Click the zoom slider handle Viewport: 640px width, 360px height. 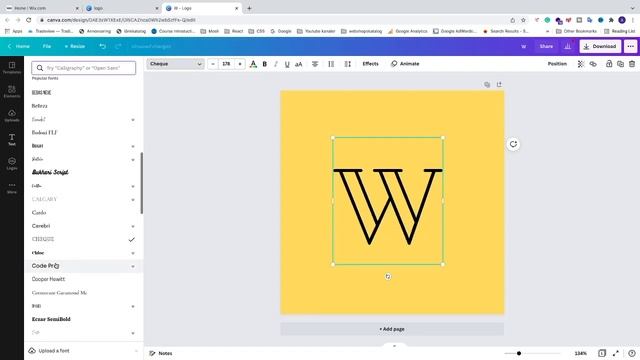point(519,353)
